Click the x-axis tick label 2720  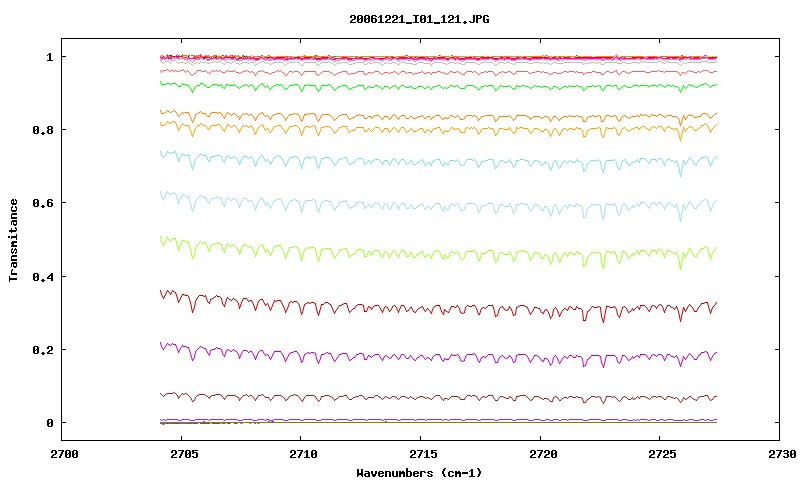[x=543, y=454]
